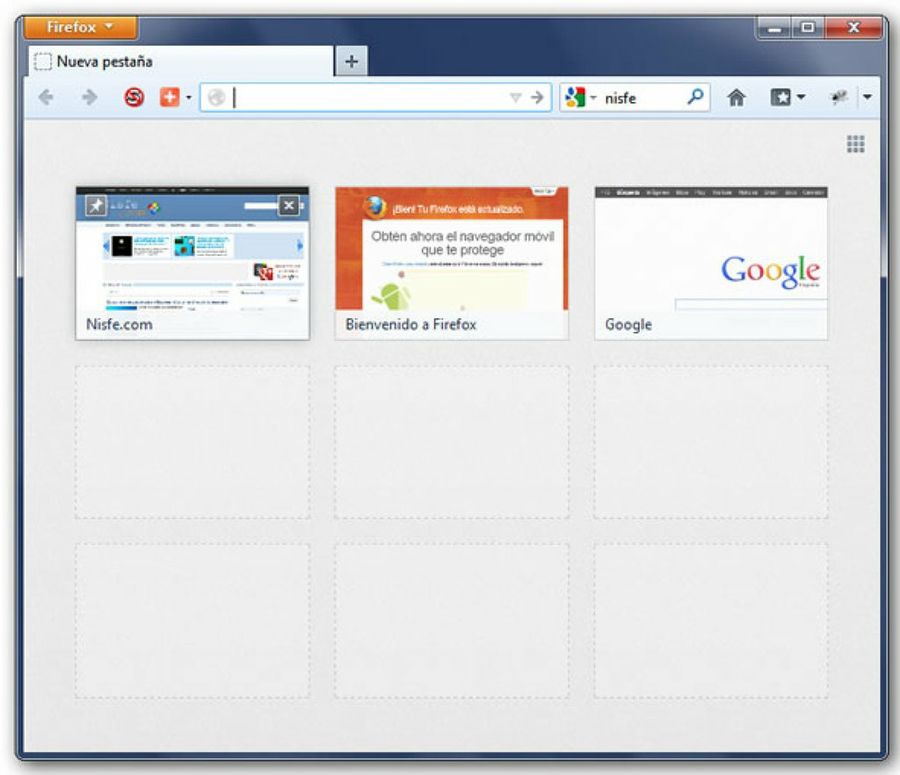Click the magnifier search icon in search box
Image resolution: width=900 pixels, height=775 pixels.
(x=695, y=98)
